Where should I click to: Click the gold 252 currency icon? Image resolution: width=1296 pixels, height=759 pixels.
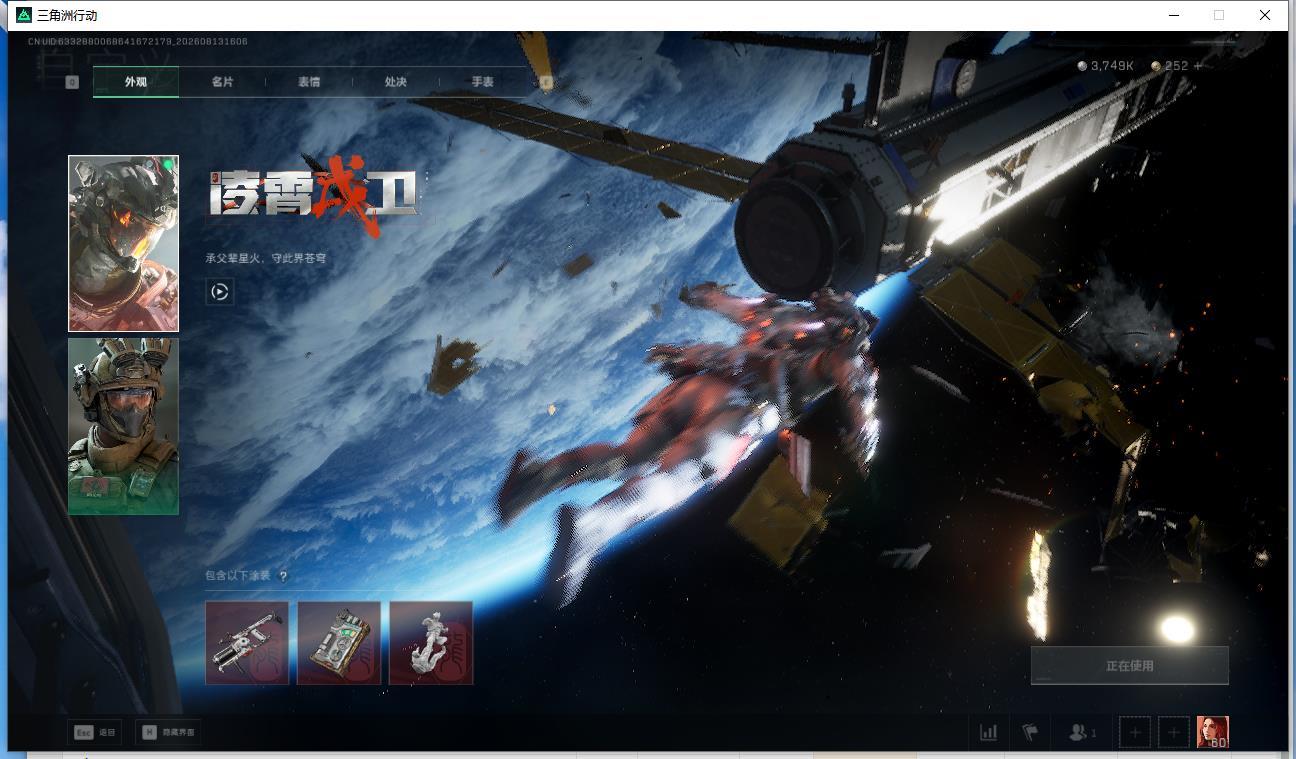pos(1156,66)
